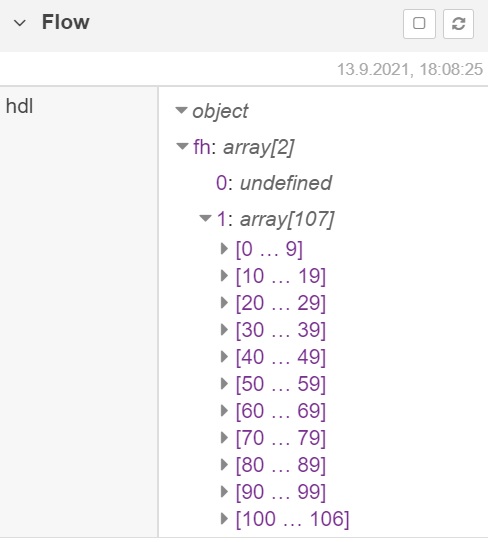Select the 0: undefined entry
Image resolution: width=490 pixels, height=542 pixels.
(274, 183)
